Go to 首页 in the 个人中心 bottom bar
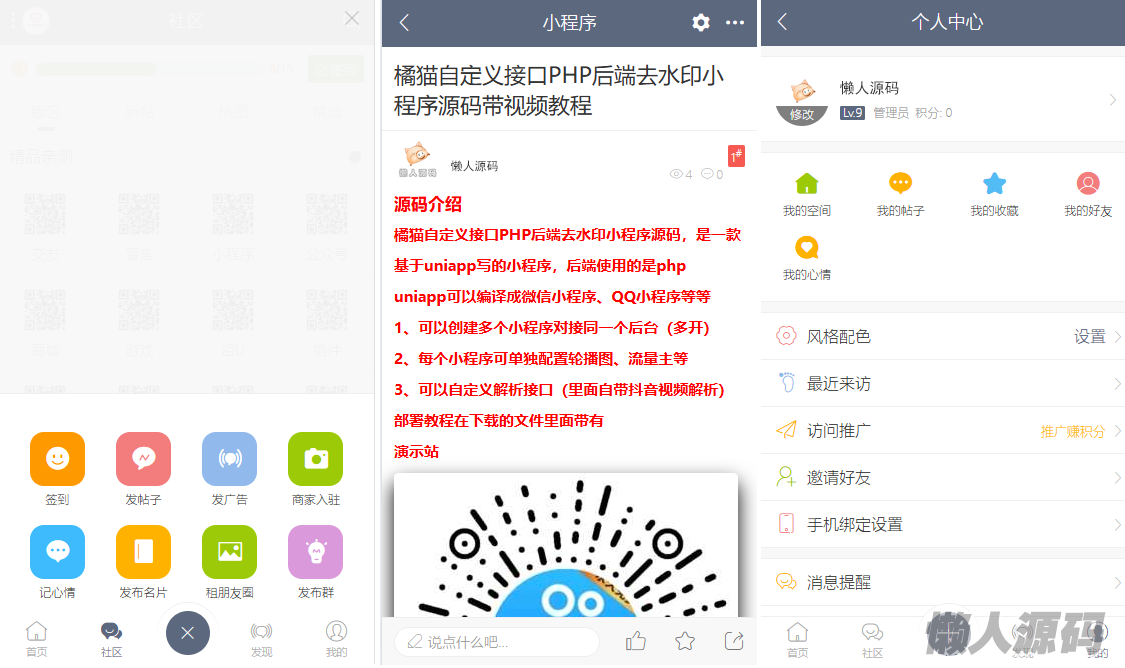This screenshot has width=1125, height=668. [797, 640]
